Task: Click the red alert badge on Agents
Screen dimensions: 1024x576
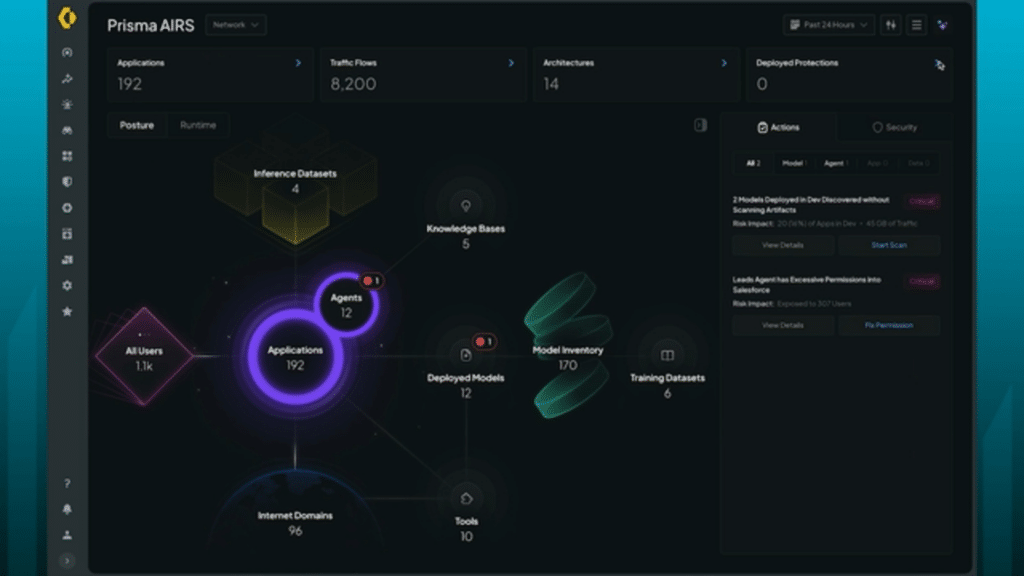Action: pyautogui.click(x=372, y=281)
